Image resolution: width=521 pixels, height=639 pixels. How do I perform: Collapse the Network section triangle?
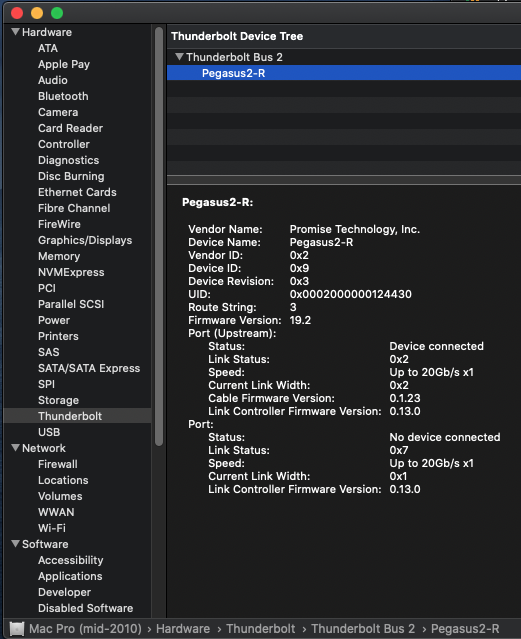(x=15, y=448)
